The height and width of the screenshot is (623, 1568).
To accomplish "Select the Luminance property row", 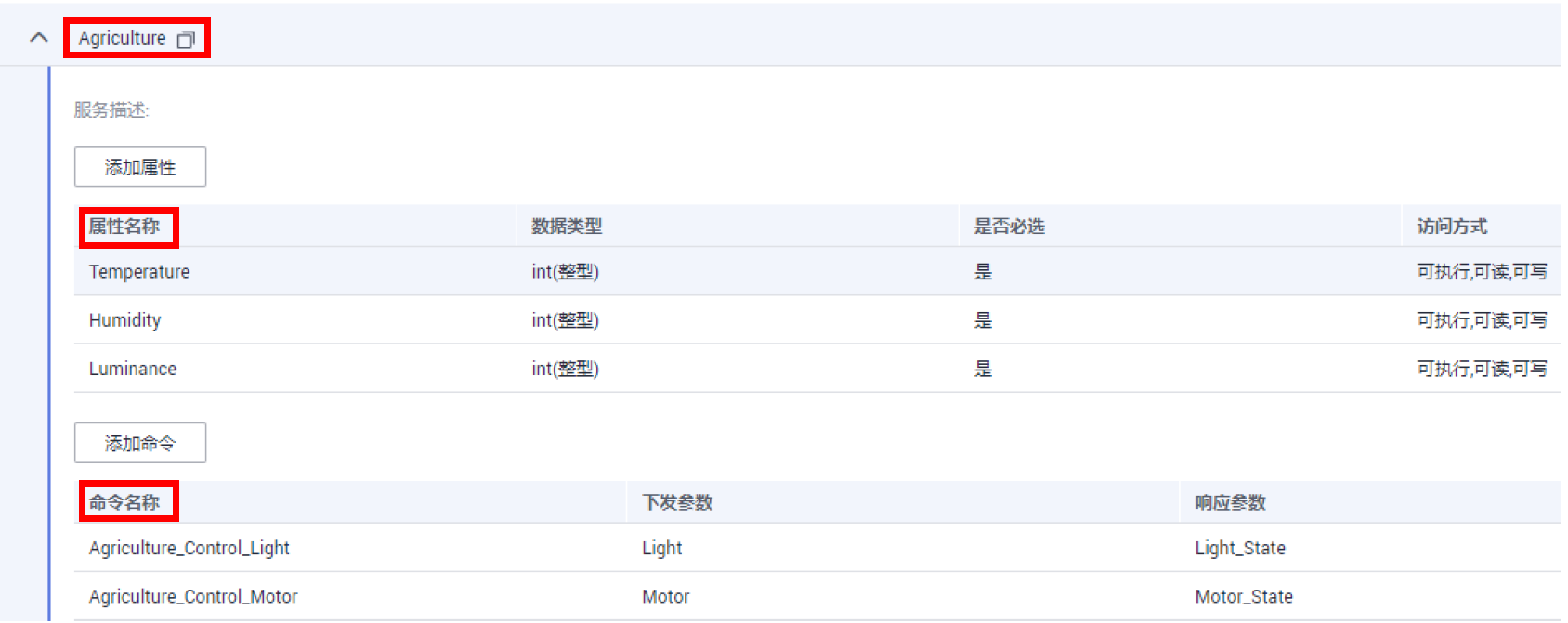I will tap(133, 369).
